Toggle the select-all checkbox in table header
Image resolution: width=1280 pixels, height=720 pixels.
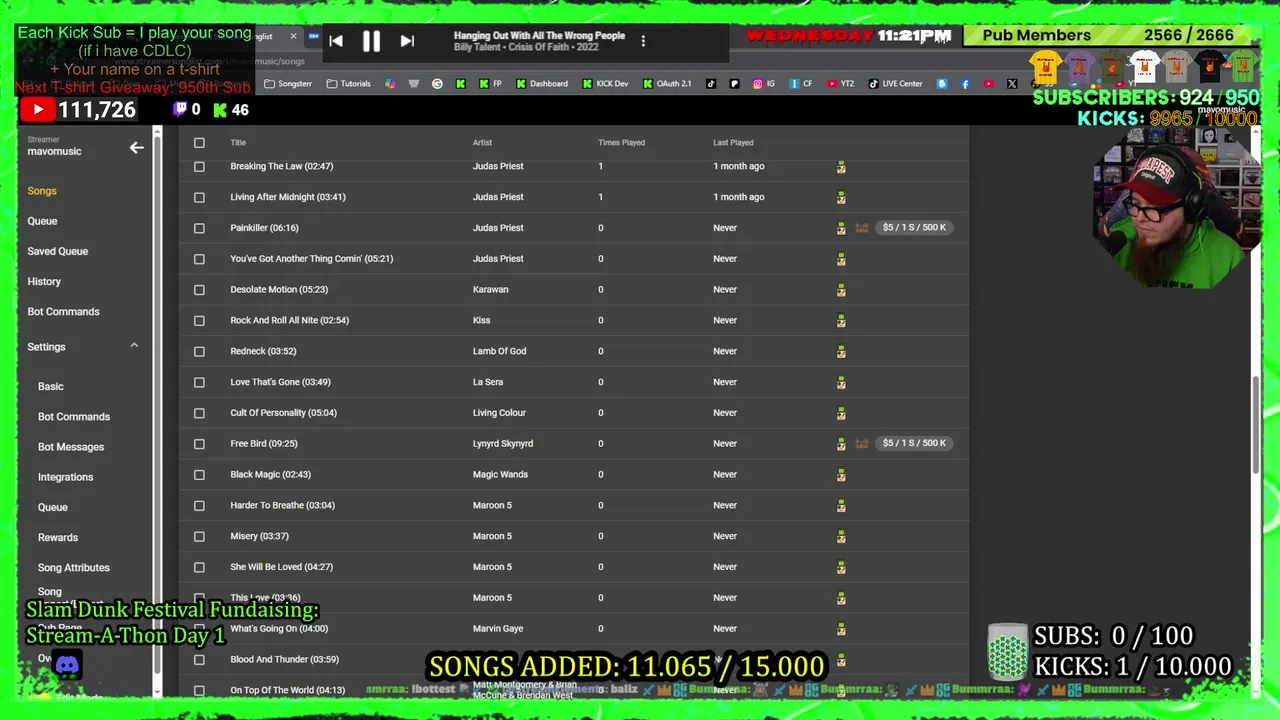[199, 143]
